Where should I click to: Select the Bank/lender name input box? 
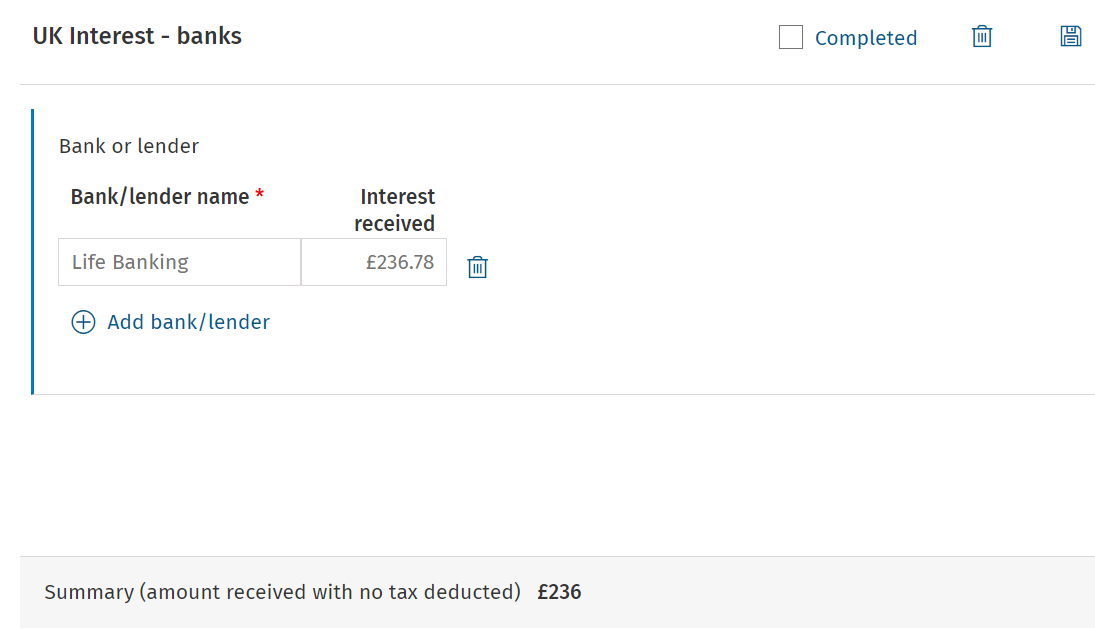coord(179,261)
